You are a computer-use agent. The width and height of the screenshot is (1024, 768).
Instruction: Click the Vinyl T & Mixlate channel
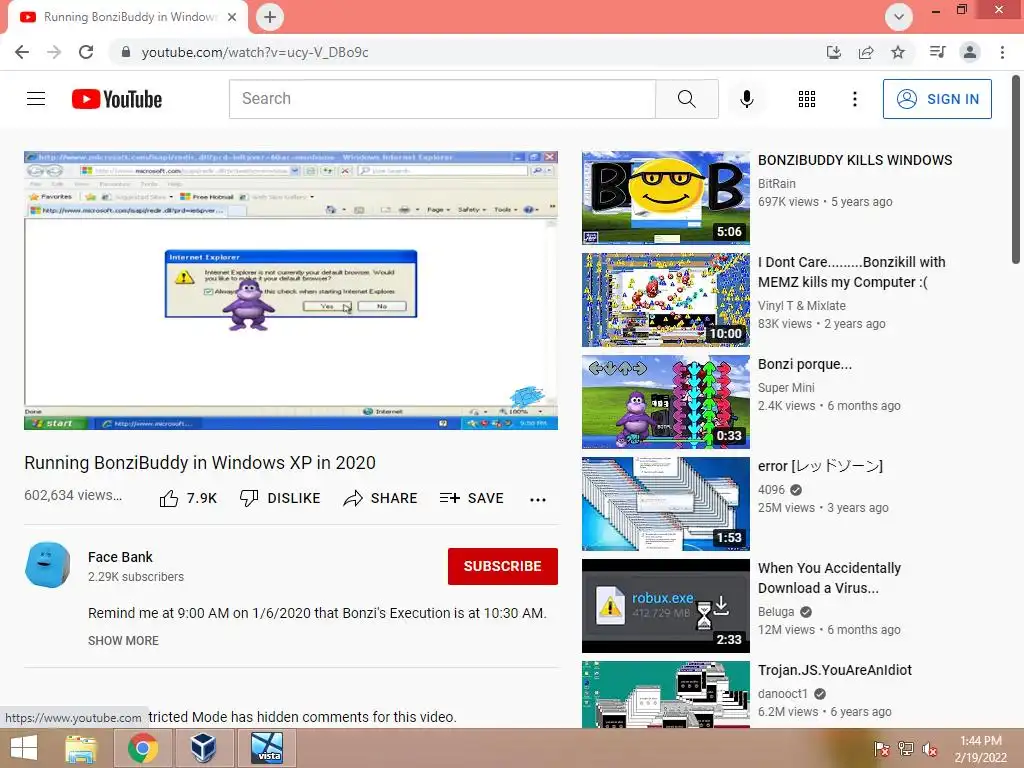click(801, 306)
